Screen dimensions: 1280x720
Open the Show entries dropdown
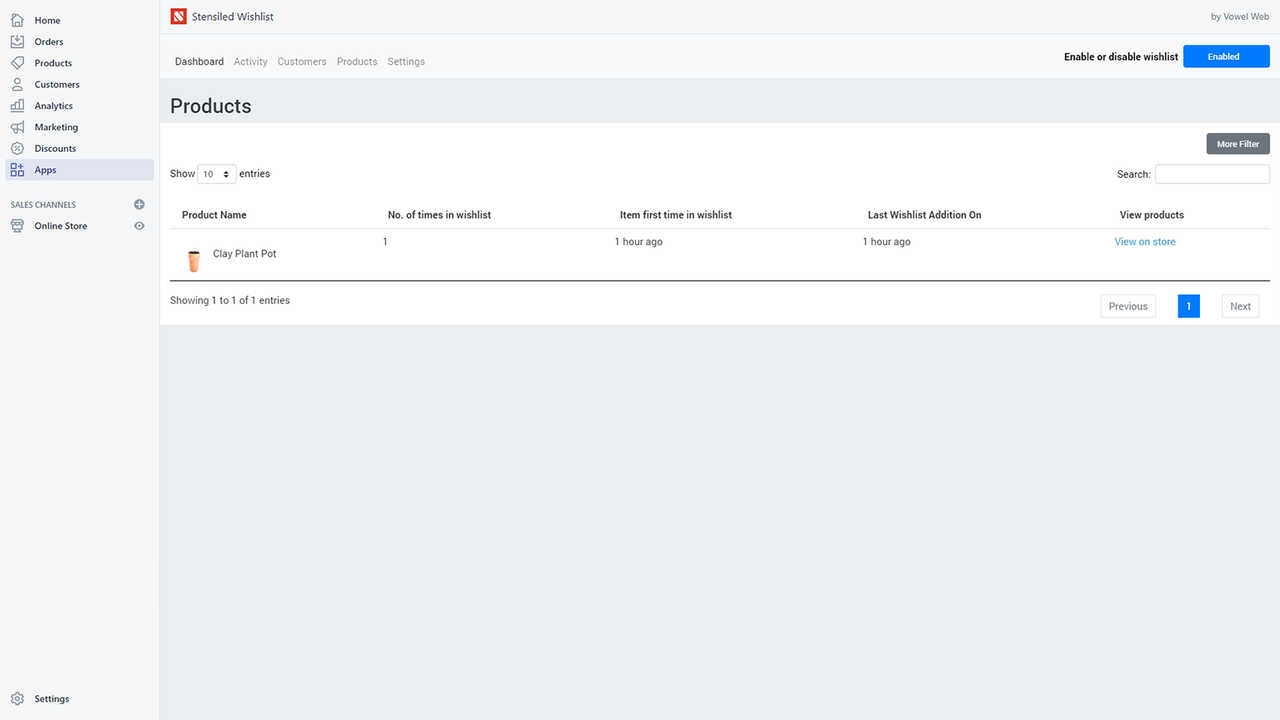pyautogui.click(x=217, y=174)
